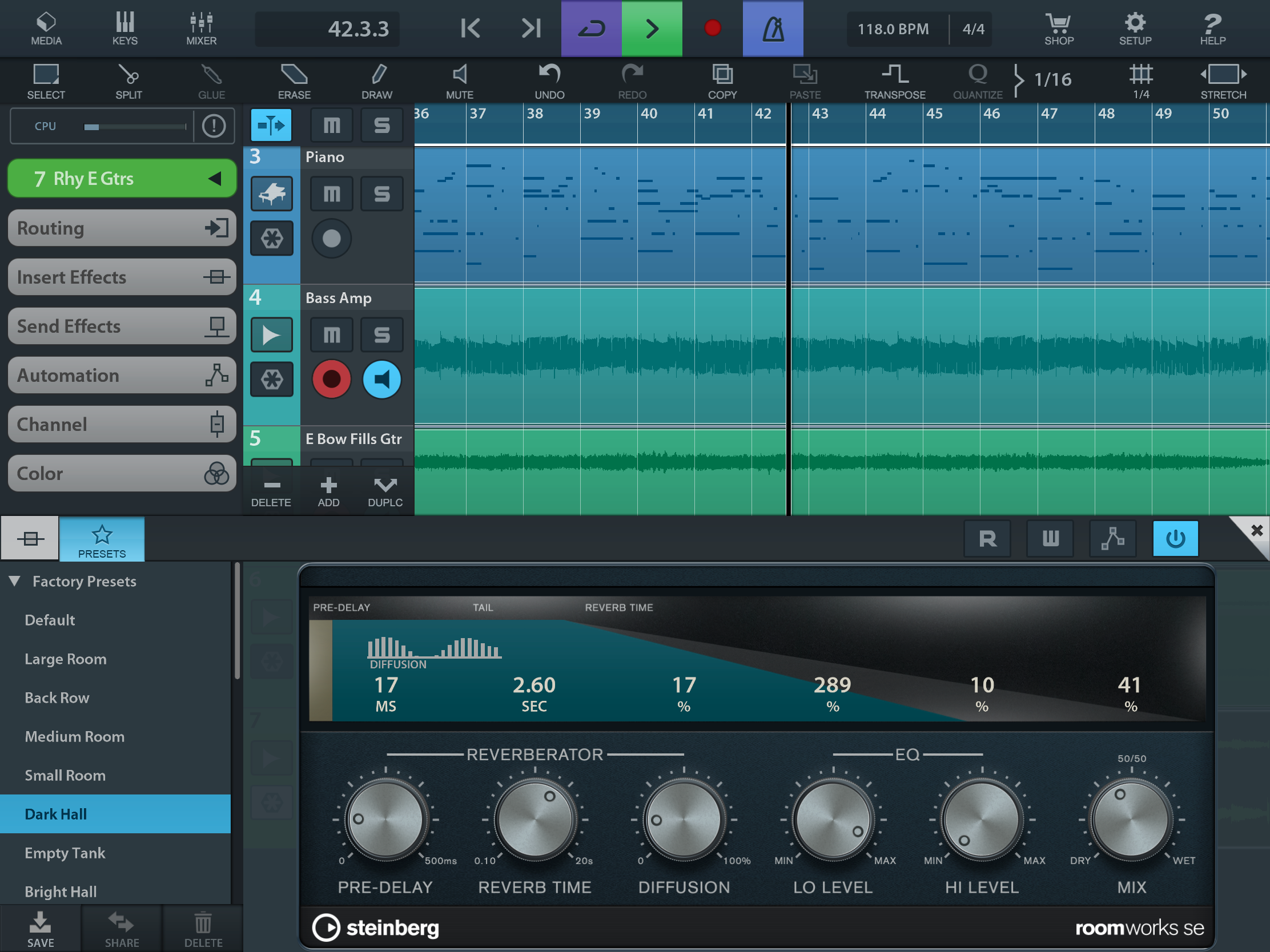
Task: Toggle cycle loop mode
Action: coord(591,28)
